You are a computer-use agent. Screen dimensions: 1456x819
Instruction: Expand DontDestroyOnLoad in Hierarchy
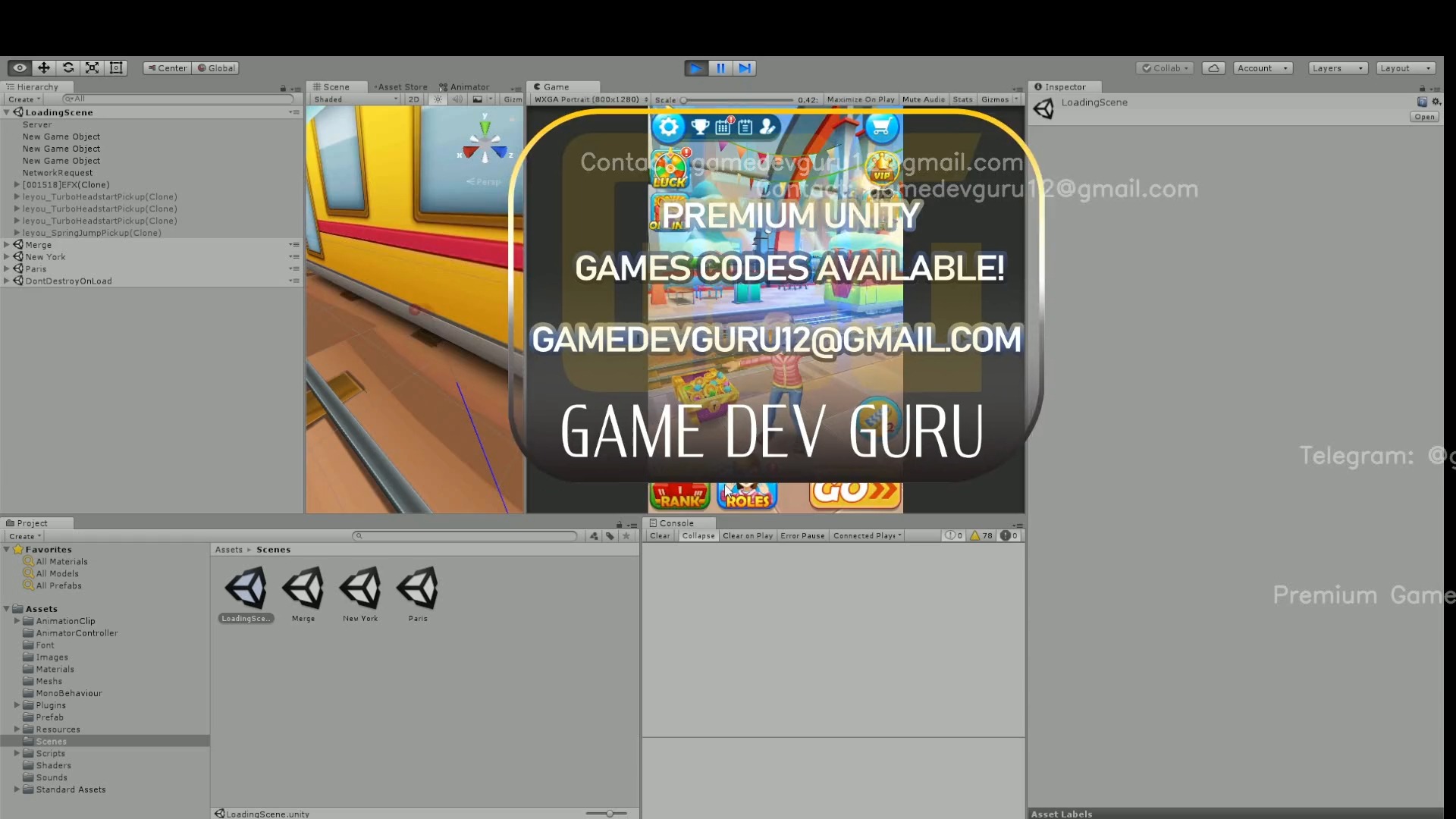7,281
